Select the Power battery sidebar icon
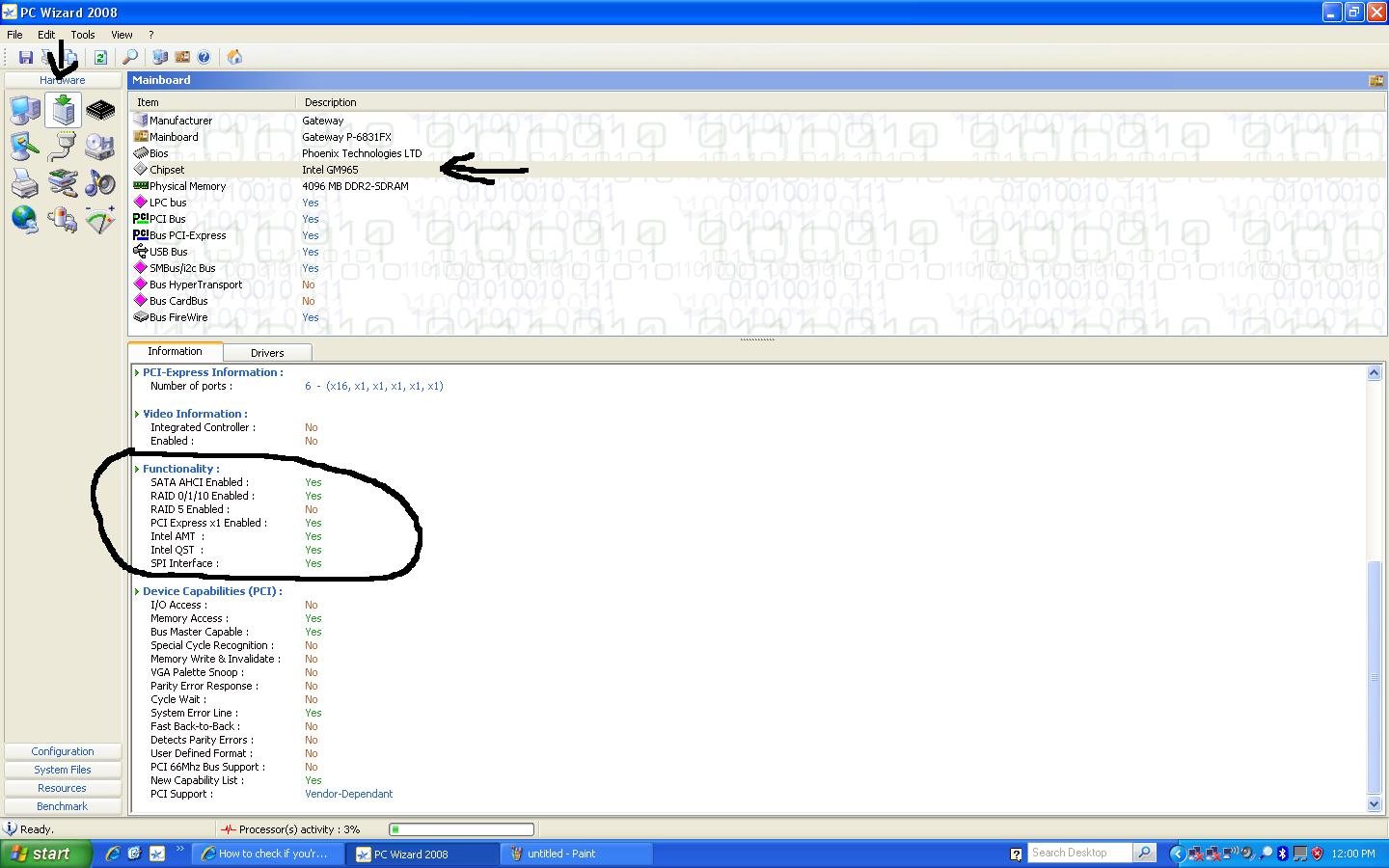This screenshot has height=868, width=1389. tap(63, 219)
